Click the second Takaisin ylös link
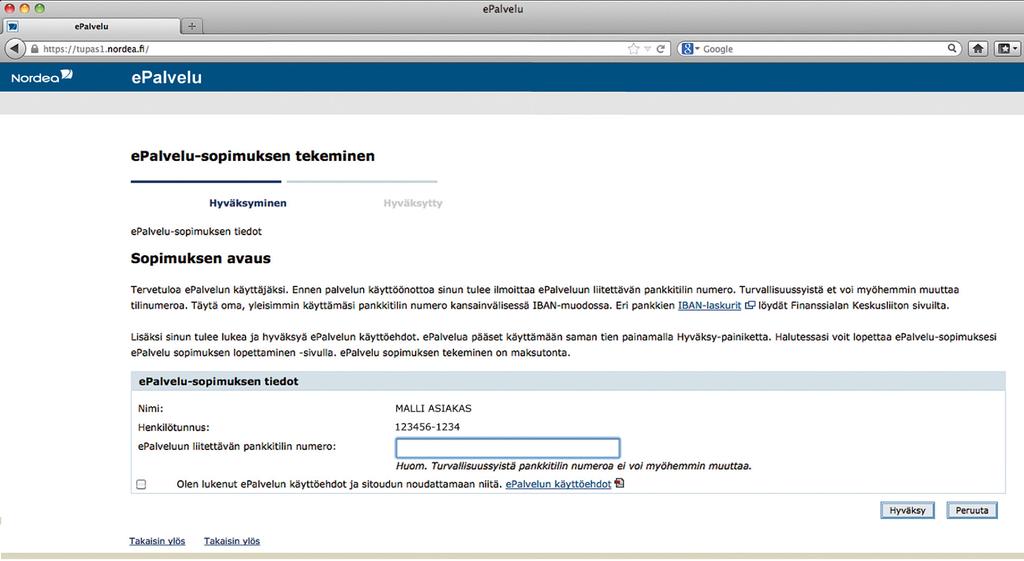This screenshot has height=561, width=1024. pyautogui.click(x=232, y=541)
